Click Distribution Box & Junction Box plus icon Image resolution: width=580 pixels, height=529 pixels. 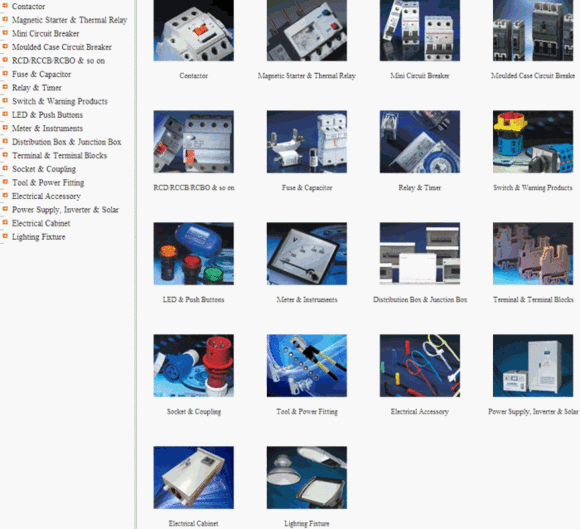(5, 141)
